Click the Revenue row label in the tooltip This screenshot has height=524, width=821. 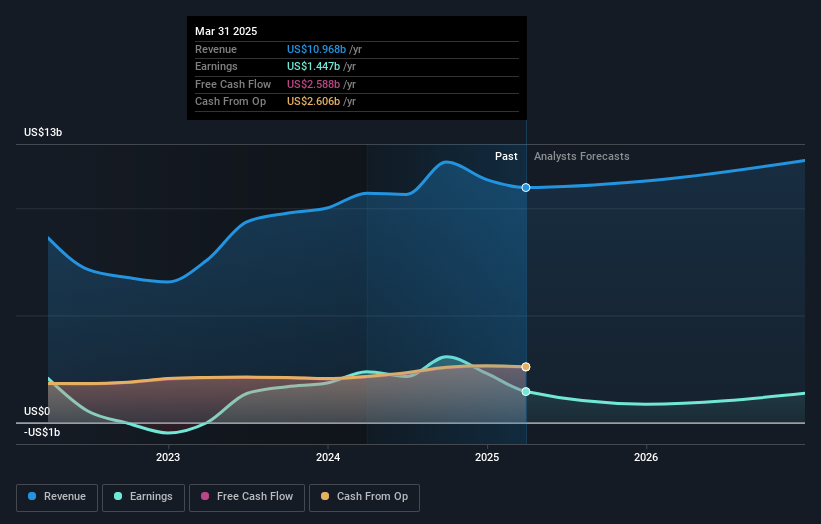click(x=216, y=49)
